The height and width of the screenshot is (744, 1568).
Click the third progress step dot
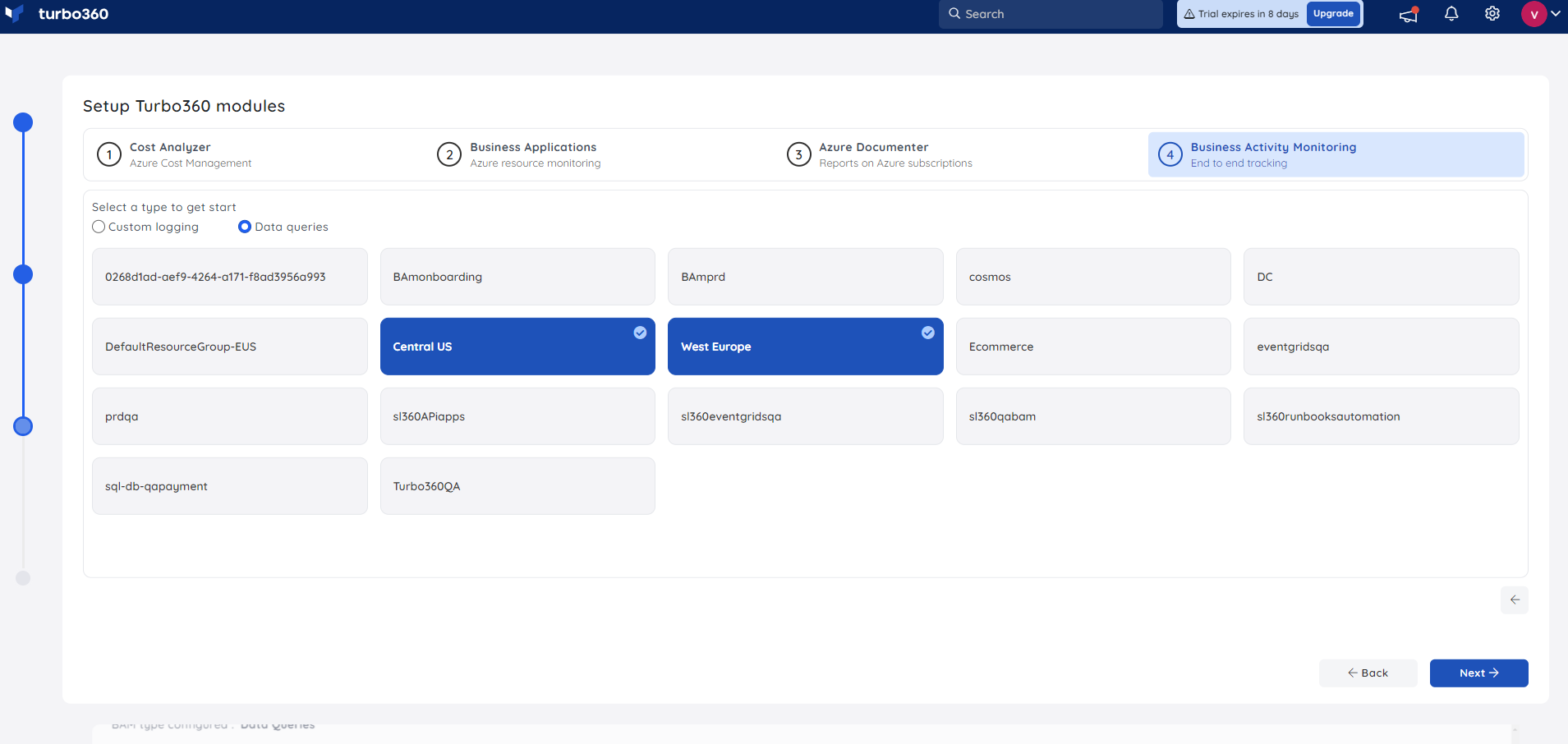[x=23, y=426]
